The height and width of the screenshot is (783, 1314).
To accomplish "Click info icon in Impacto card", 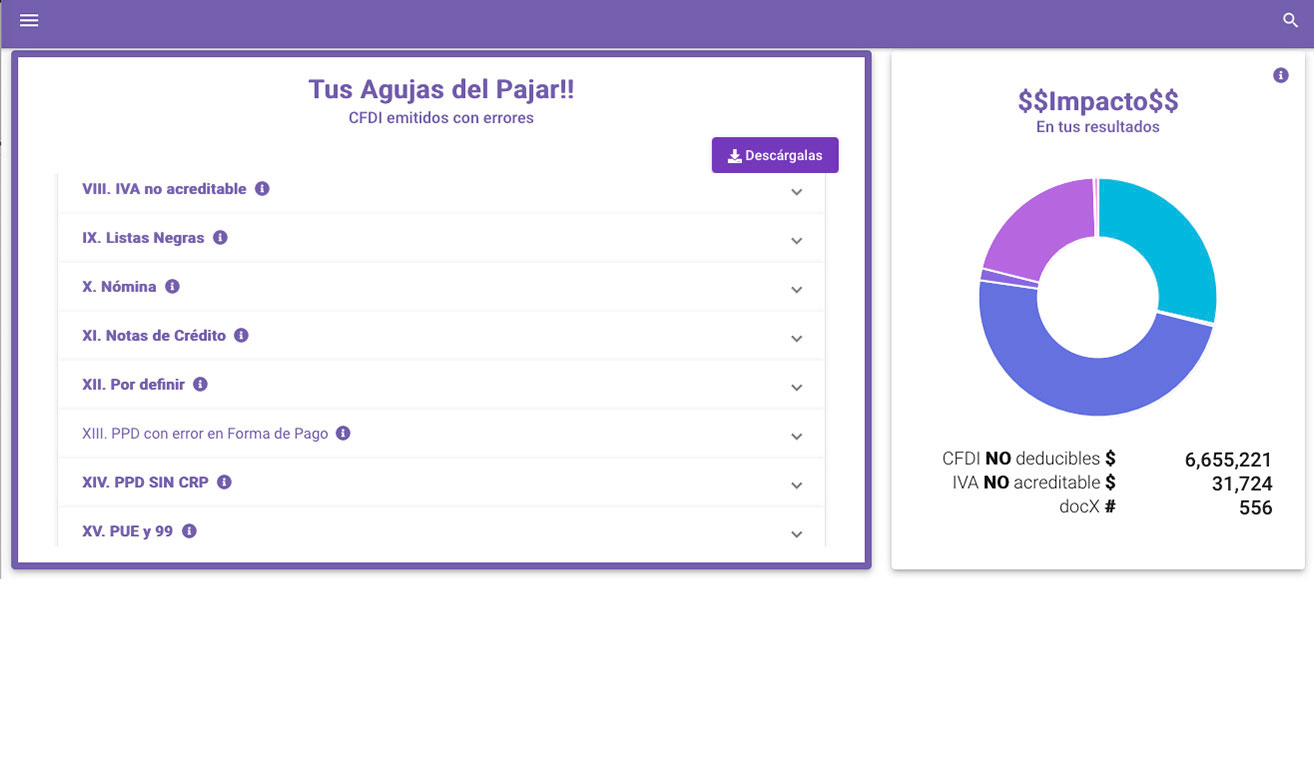I will pyautogui.click(x=1281, y=75).
